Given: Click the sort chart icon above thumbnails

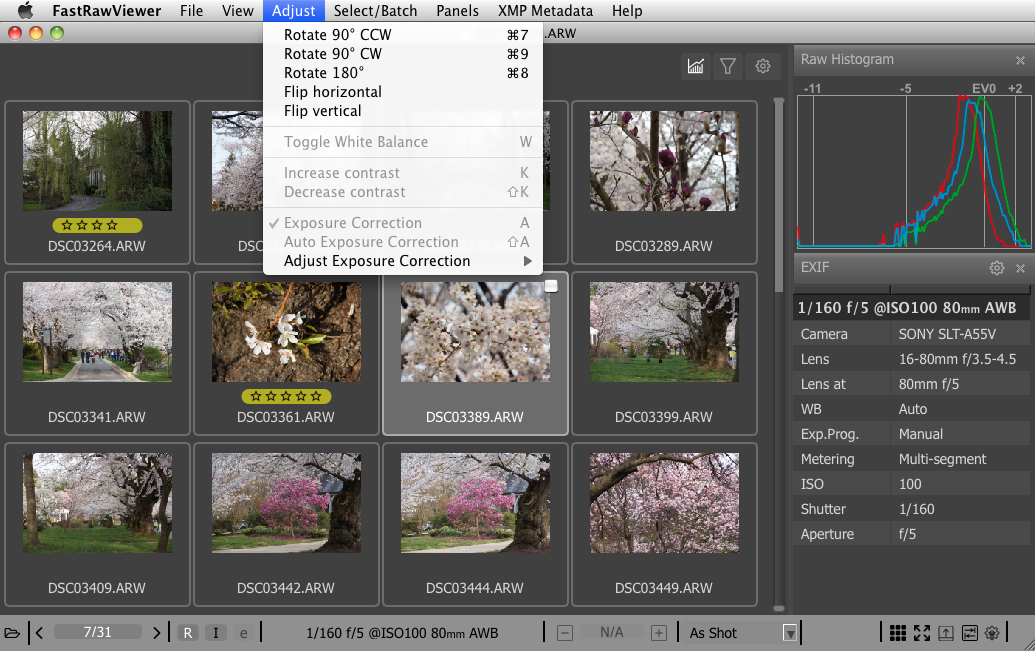Looking at the screenshot, I should pos(695,66).
